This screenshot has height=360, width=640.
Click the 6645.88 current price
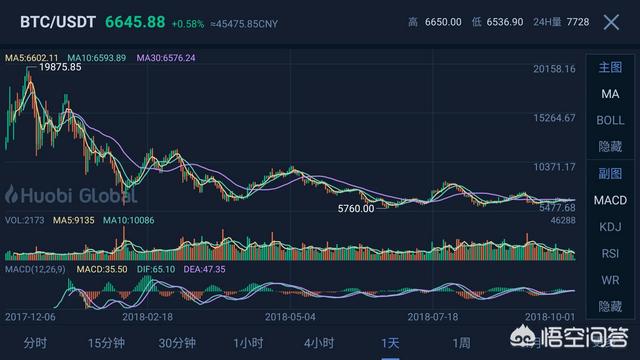pos(135,22)
